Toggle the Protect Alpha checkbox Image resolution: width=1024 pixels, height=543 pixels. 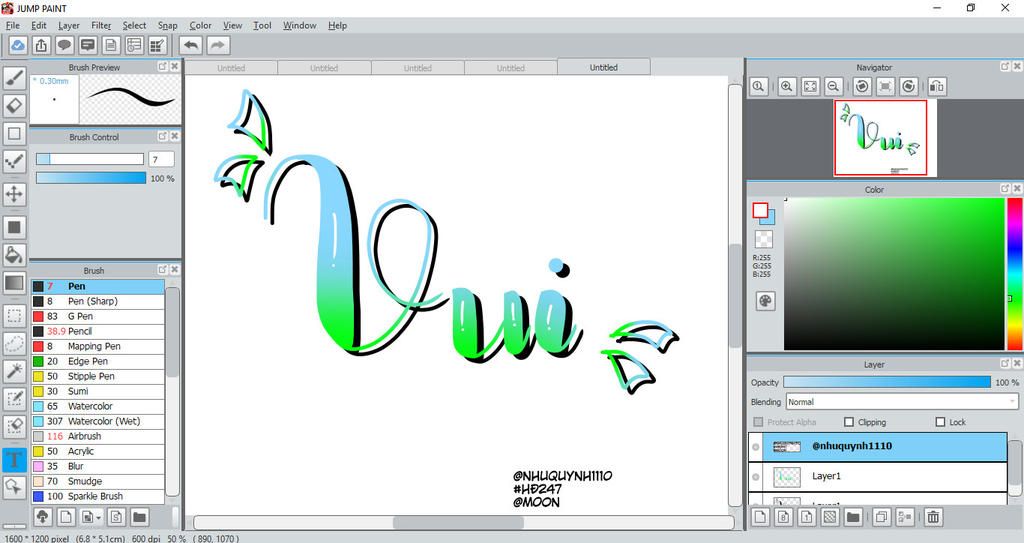(758, 422)
